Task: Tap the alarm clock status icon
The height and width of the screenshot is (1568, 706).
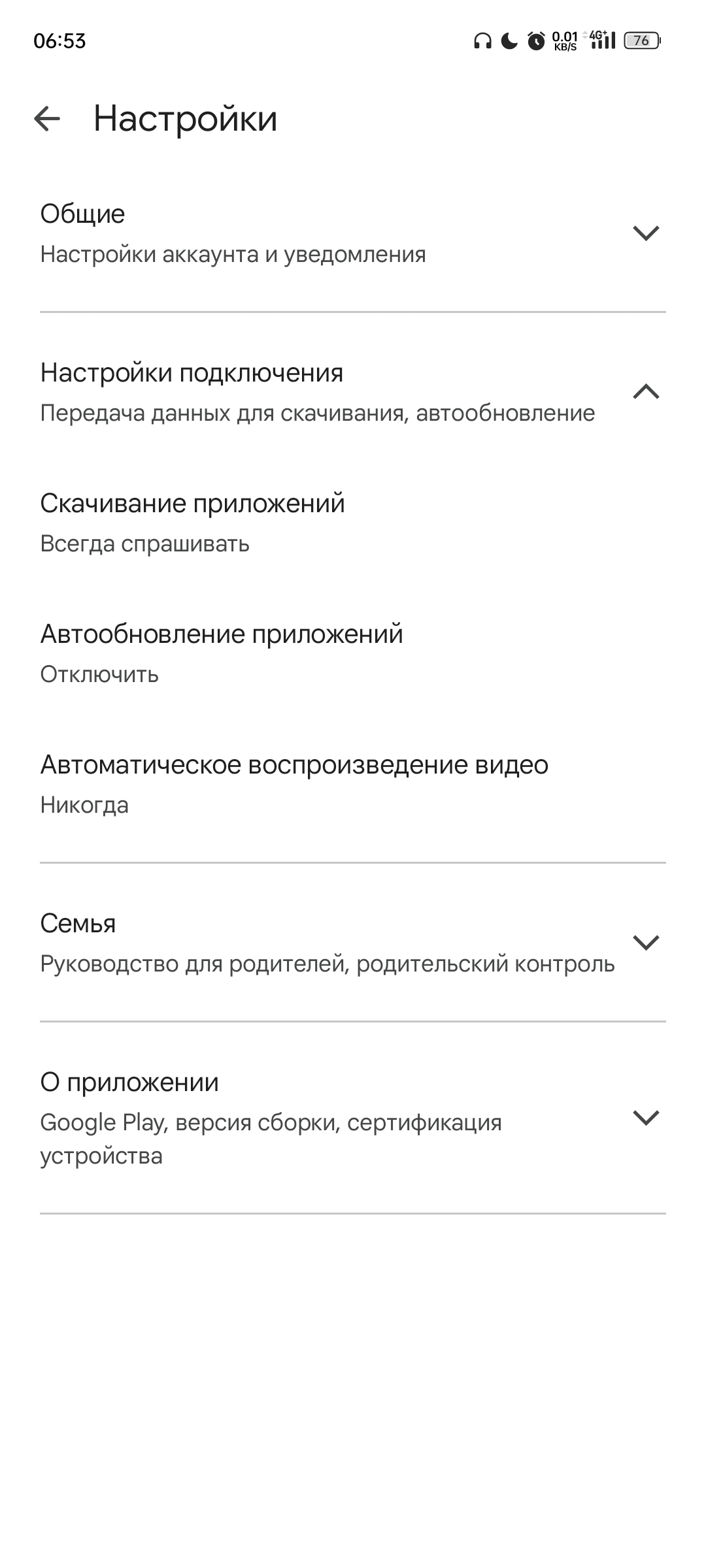Action: [536, 41]
